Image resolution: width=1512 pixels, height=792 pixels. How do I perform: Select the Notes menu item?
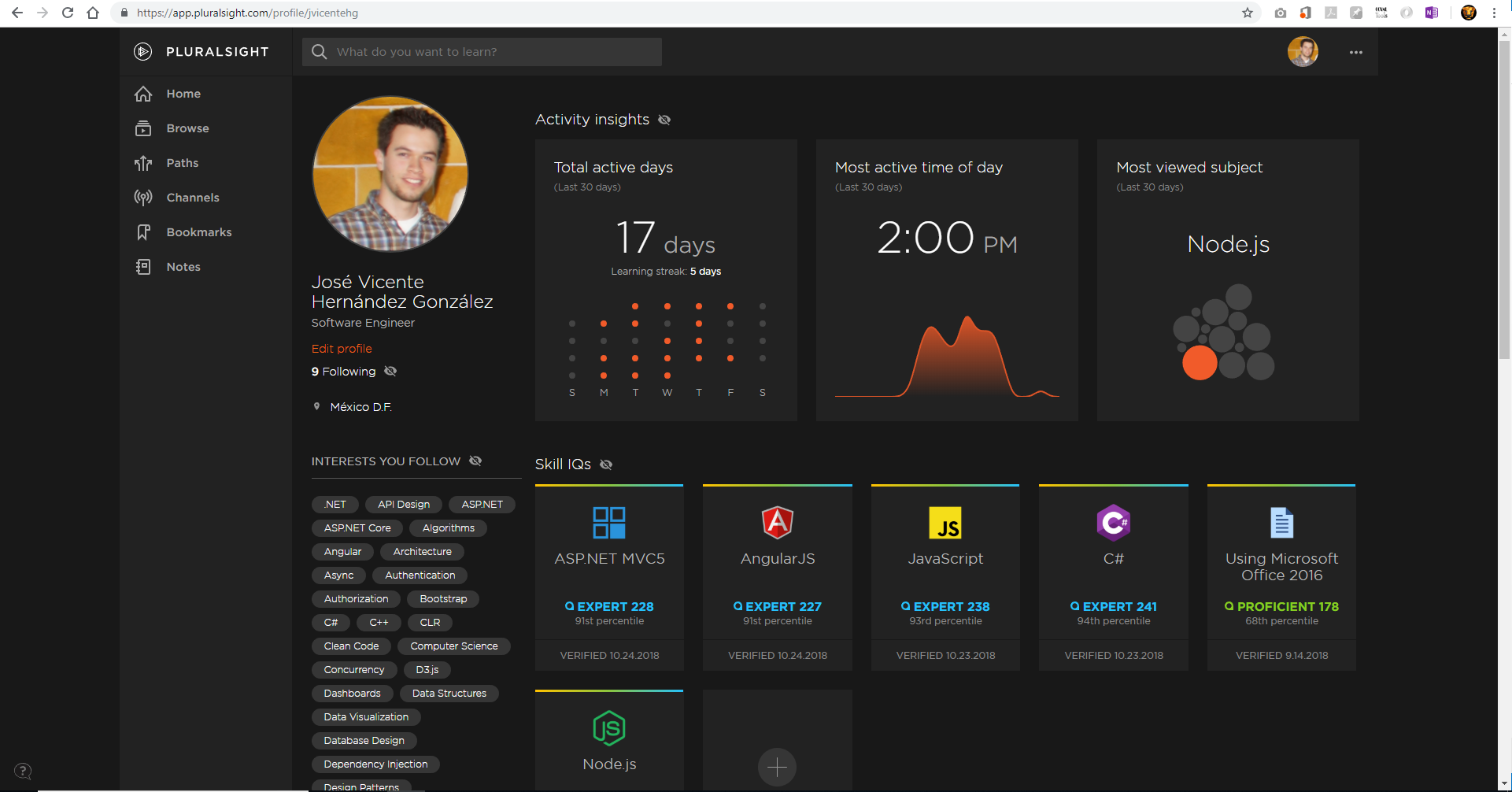pos(183,267)
